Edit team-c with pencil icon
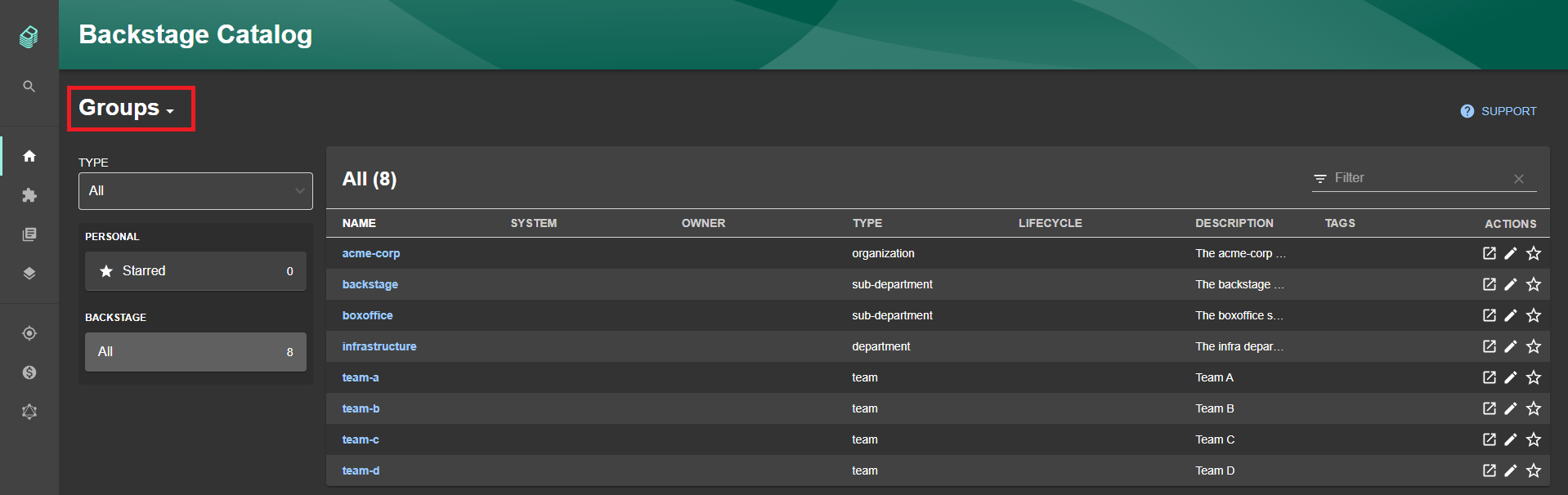 click(x=1511, y=439)
